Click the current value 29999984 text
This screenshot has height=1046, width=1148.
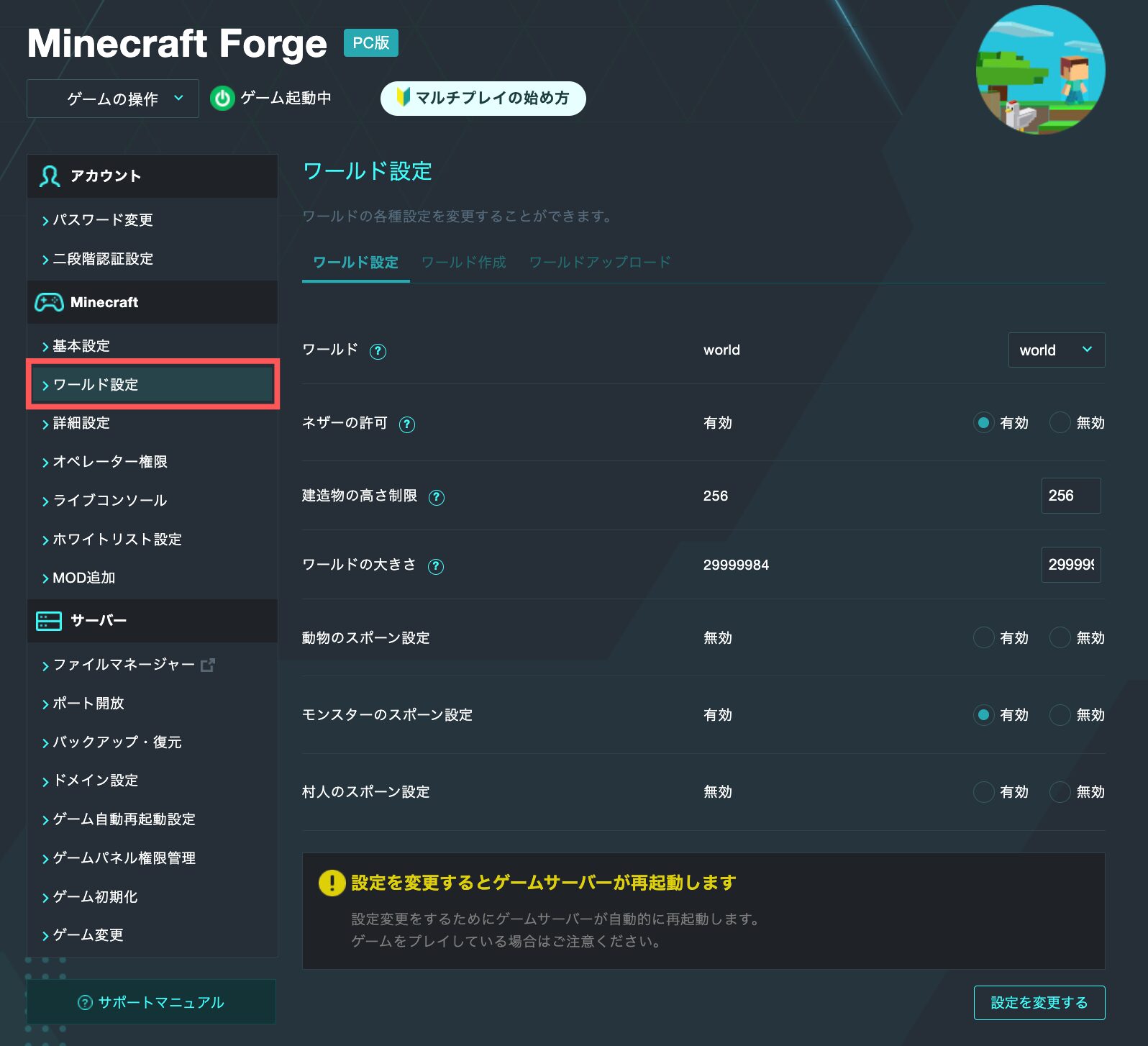(736, 565)
